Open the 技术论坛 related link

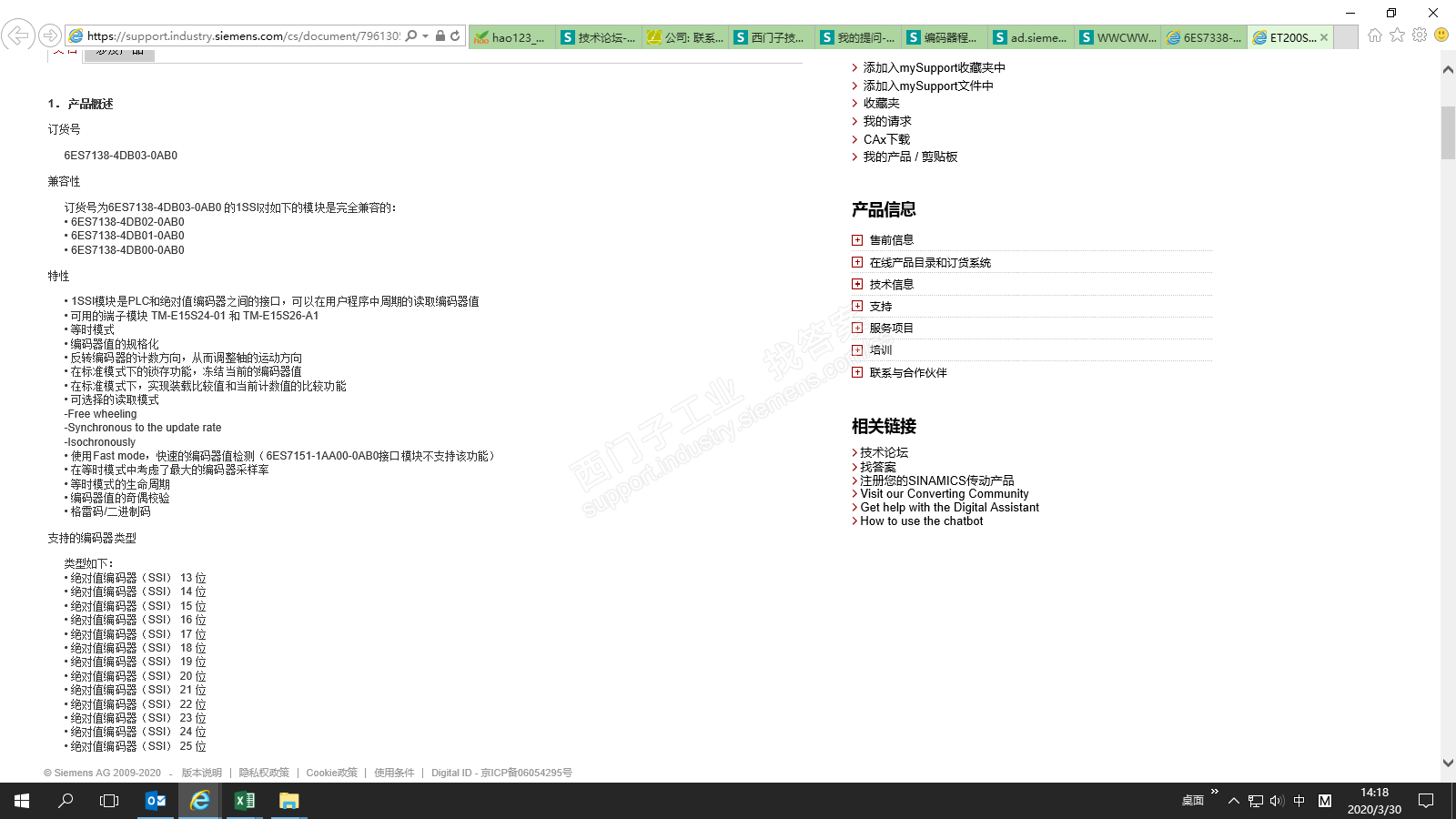pos(884,452)
